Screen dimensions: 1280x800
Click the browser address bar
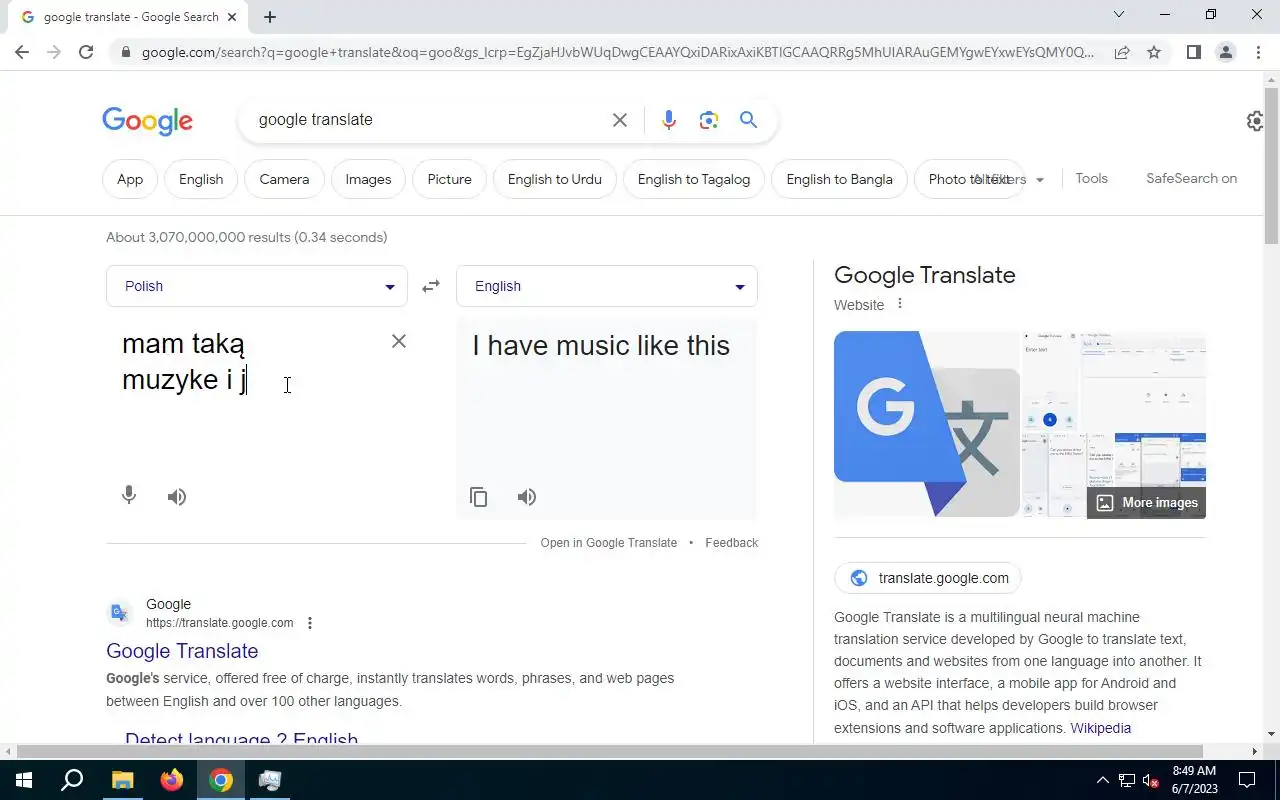click(x=617, y=52)
